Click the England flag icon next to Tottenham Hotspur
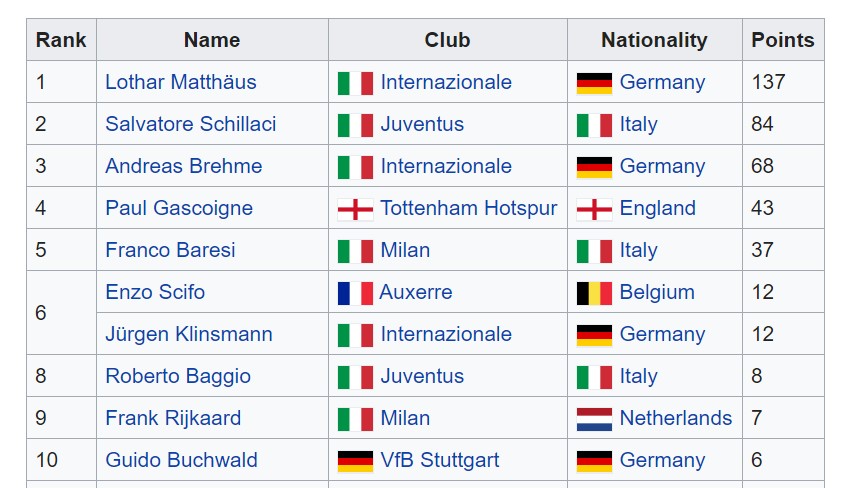 point(355,209)
